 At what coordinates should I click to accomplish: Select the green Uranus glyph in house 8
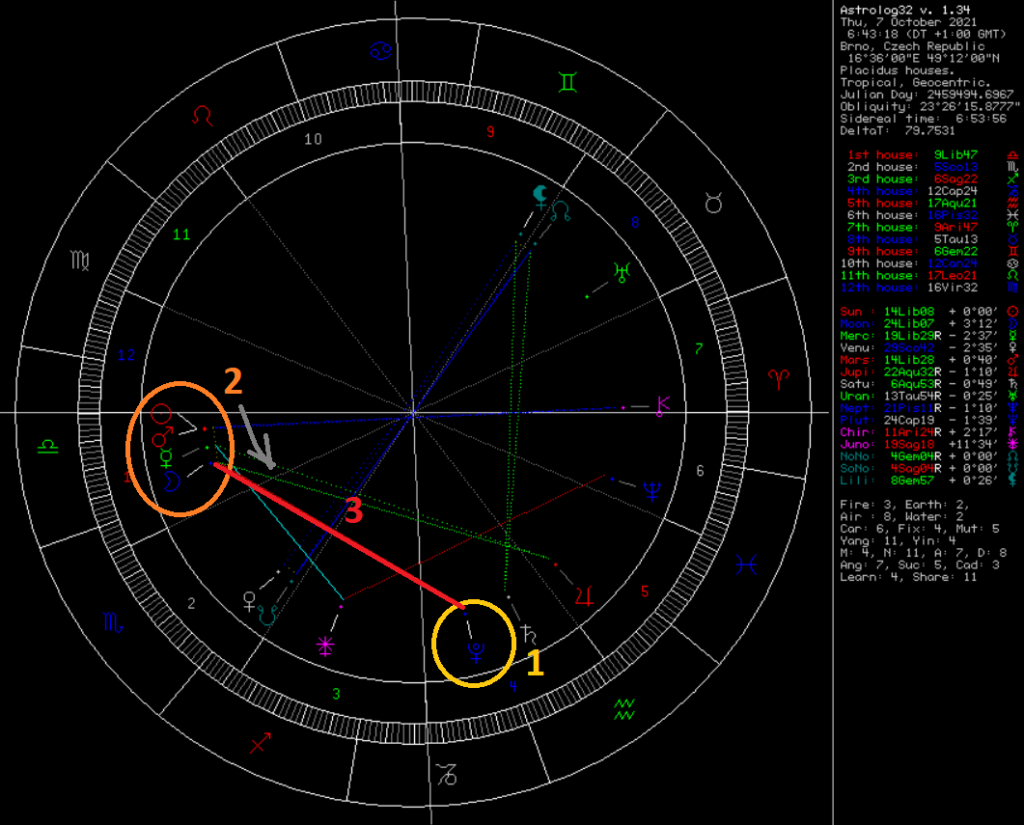coord(622,272)
